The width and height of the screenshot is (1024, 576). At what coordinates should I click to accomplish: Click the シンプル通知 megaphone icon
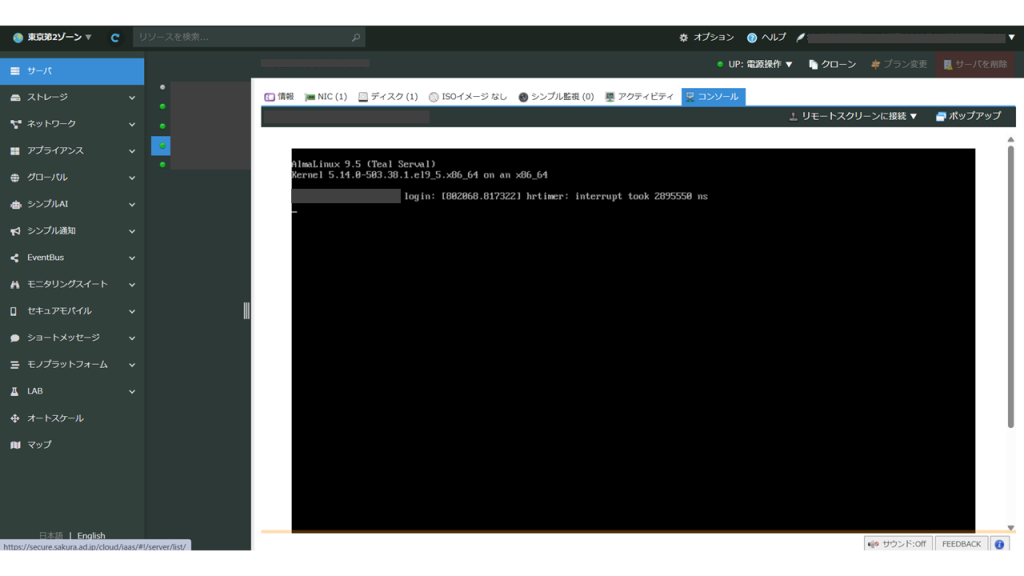15,231
